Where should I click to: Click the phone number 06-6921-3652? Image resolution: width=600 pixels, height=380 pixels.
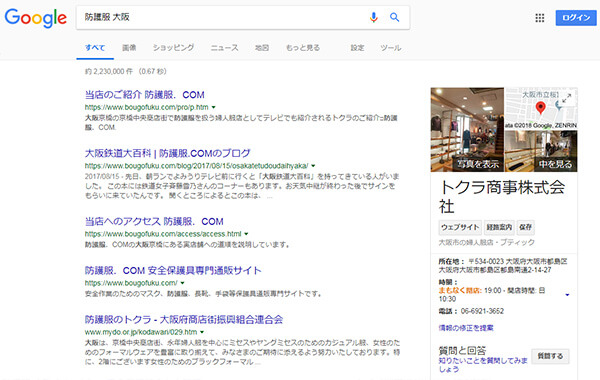tap(482, 311)
